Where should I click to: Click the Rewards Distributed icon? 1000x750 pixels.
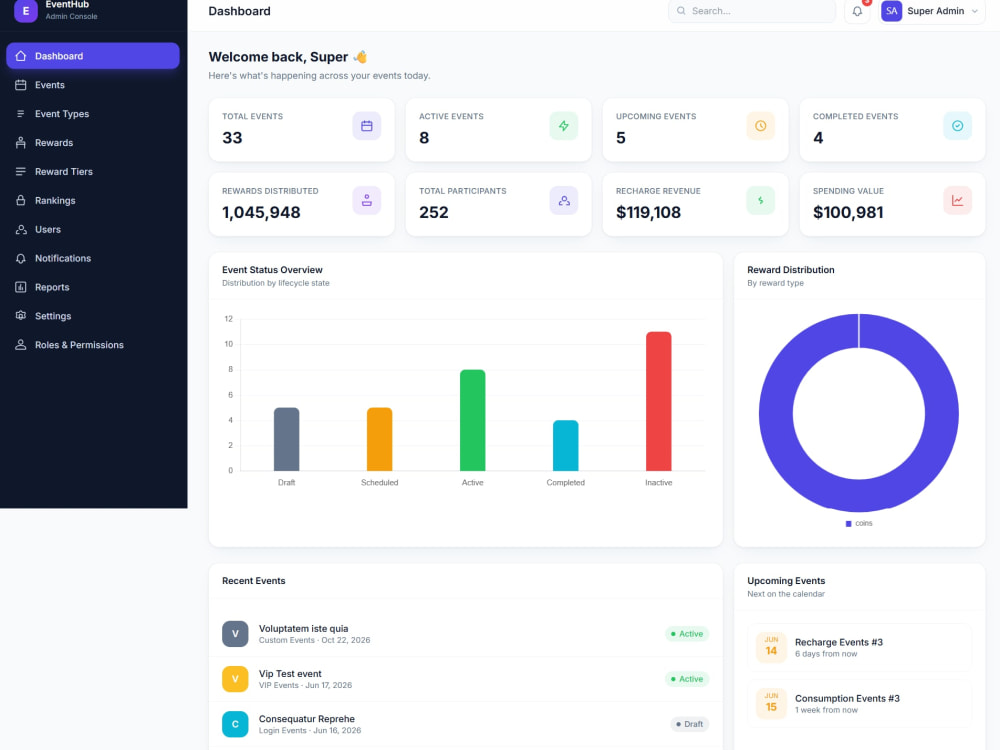pos(367,200)
